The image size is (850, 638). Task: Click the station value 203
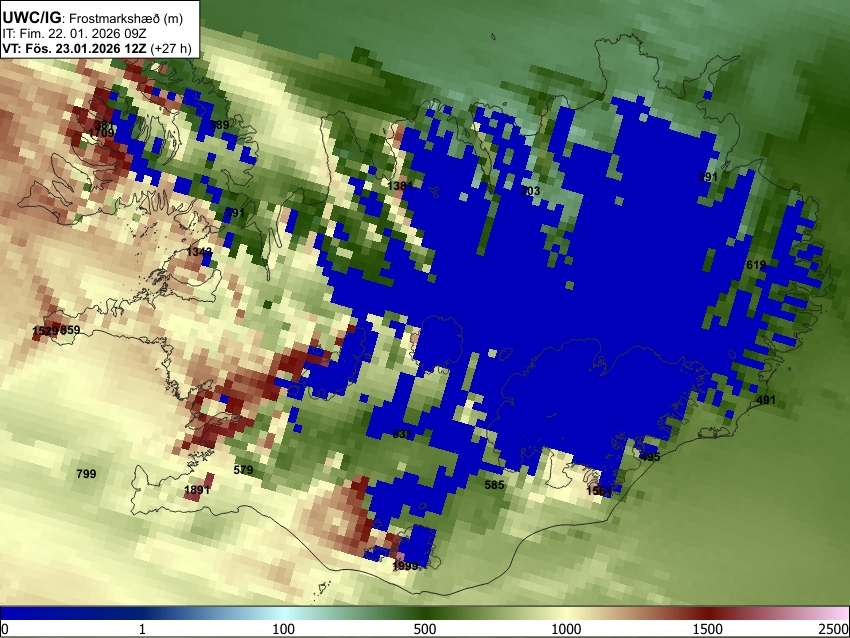[530, 191]
